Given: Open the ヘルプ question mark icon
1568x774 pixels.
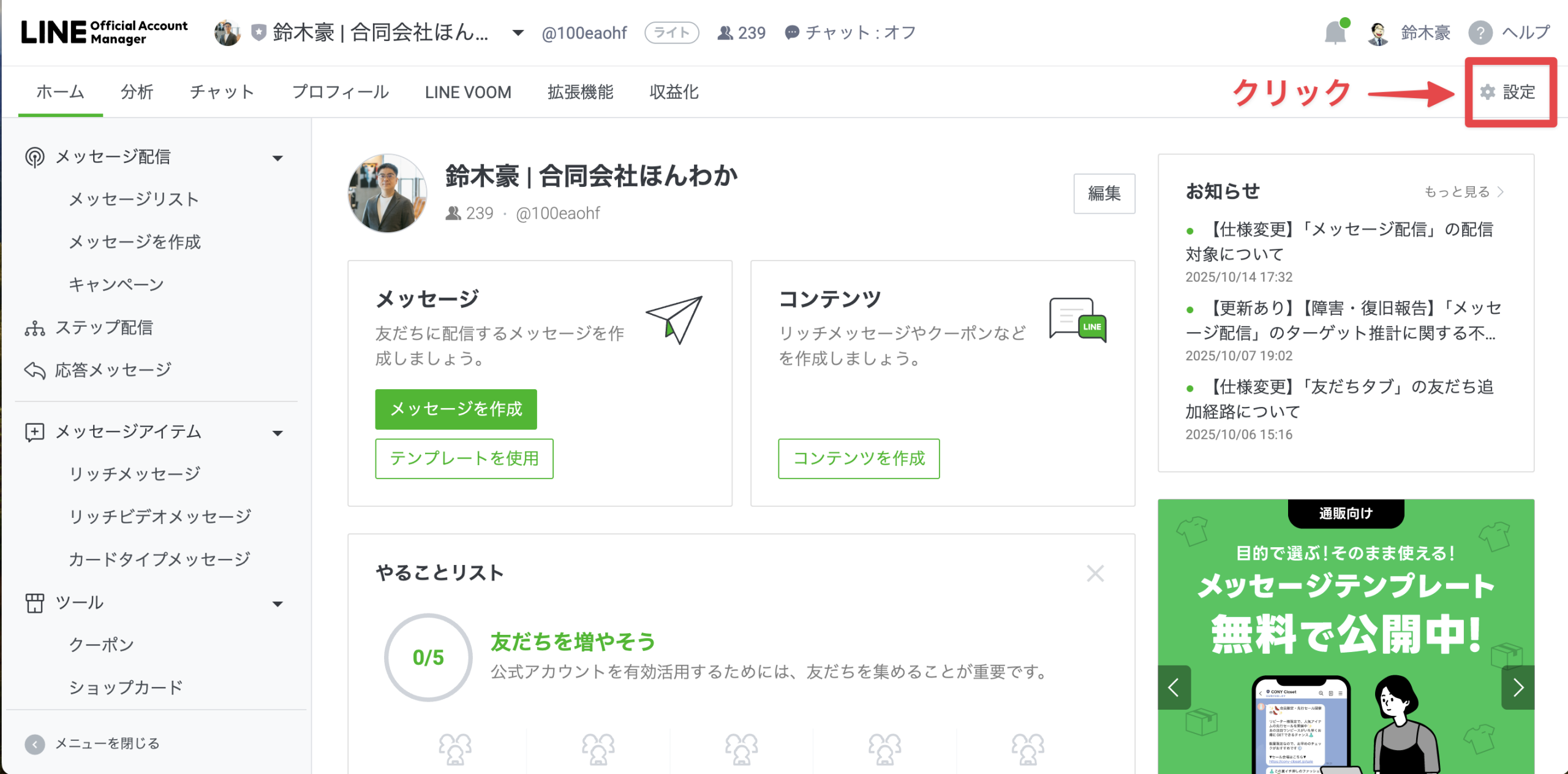Looking at the screenshot, I should (1480, 33).
